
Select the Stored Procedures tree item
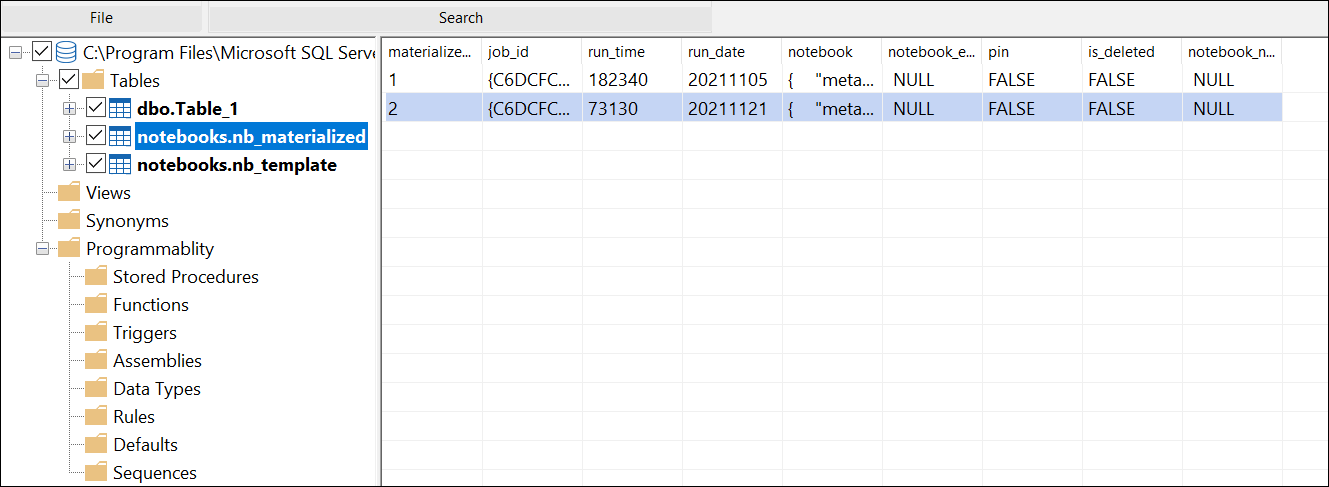186,276
